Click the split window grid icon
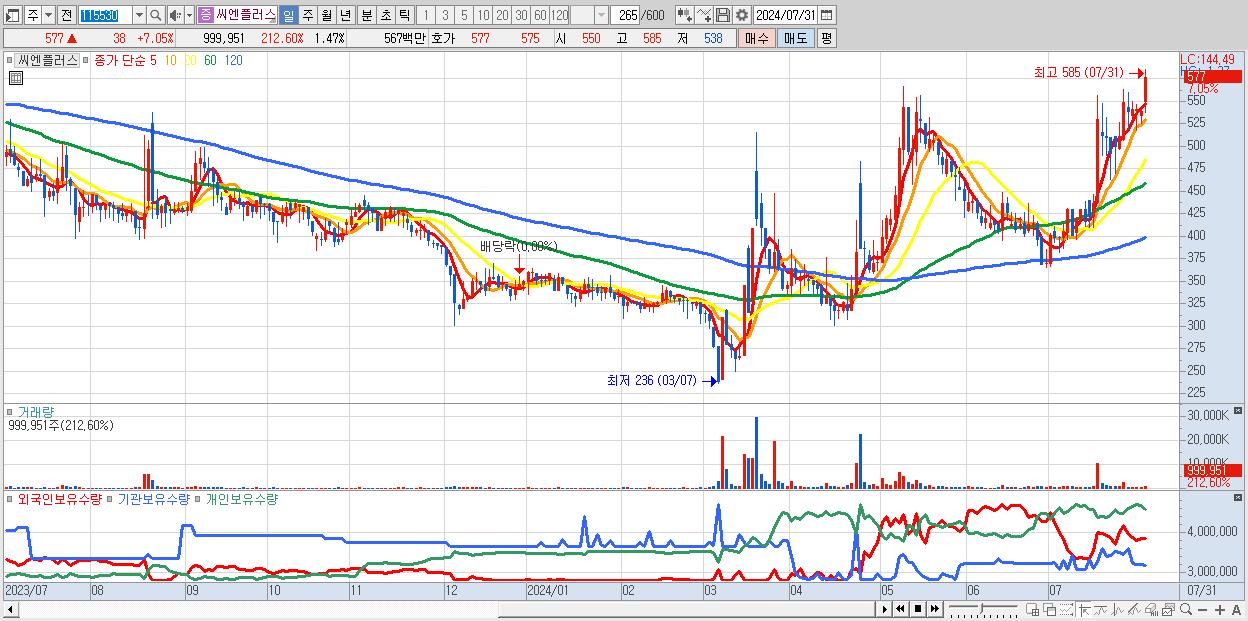The height and width of the screenshot is (621, 1248). pyautogui.click(x=1032, y=609)
